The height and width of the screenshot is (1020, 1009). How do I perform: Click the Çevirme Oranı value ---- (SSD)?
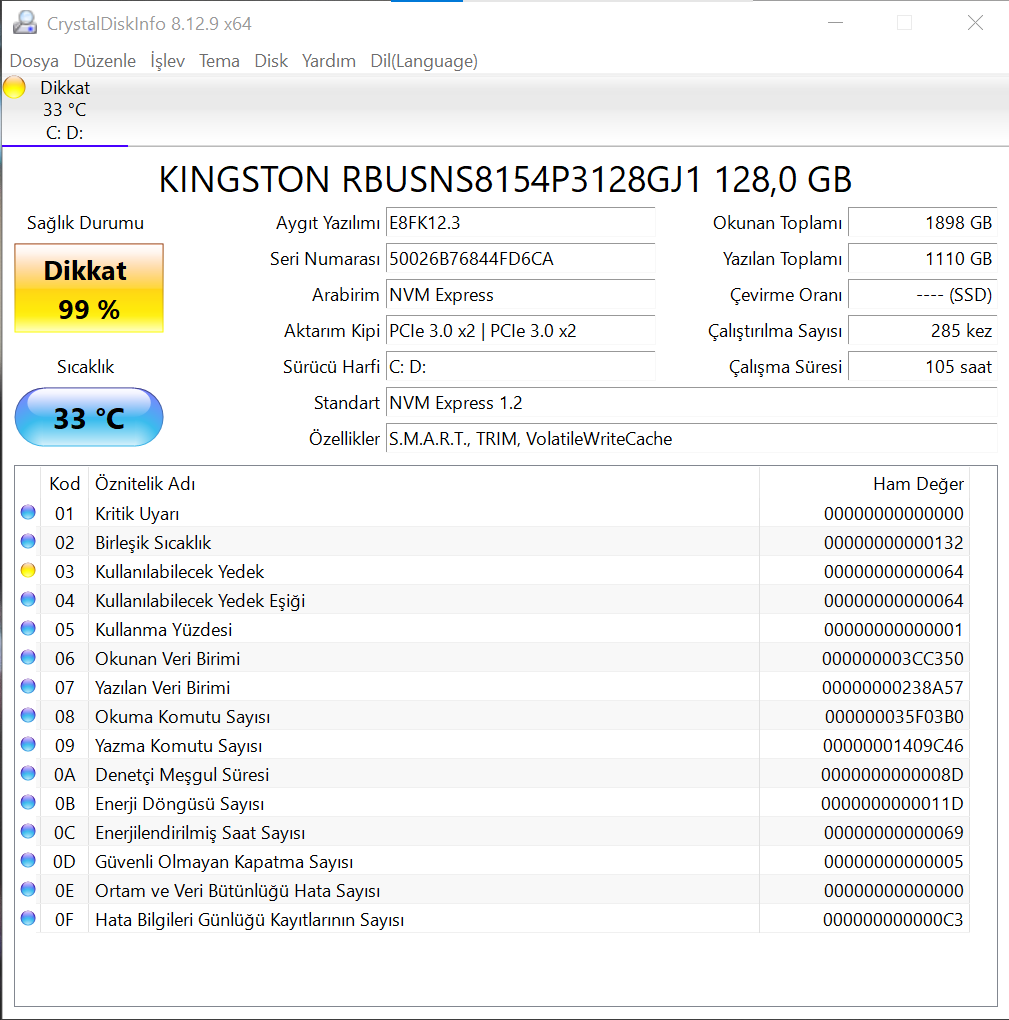click(923, 295)
